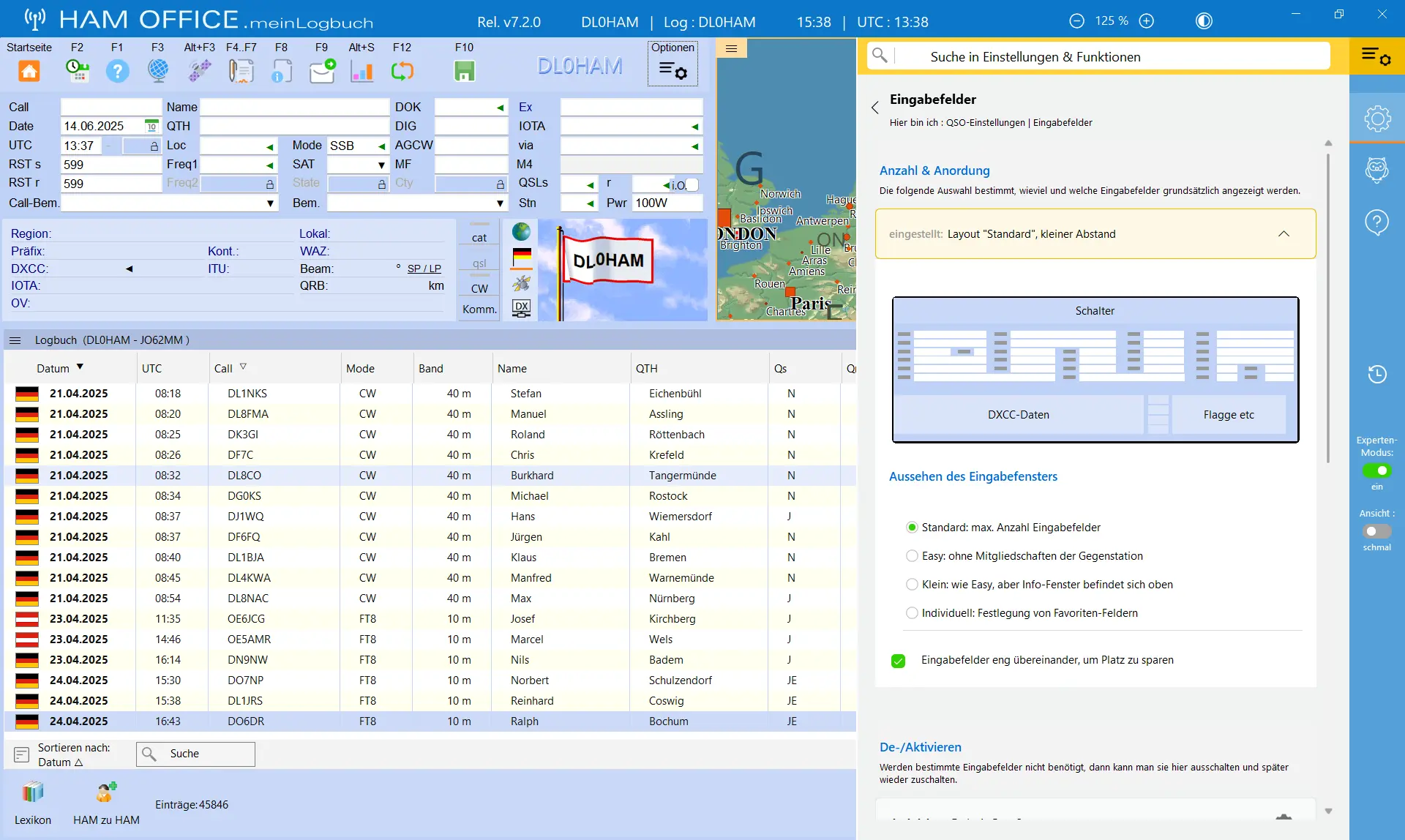The height and width of the screenshot is (840, 1405).
Task: Click the Suche in Einstellungen search field
Action: pyautogui.click(x=1112, y=56)
